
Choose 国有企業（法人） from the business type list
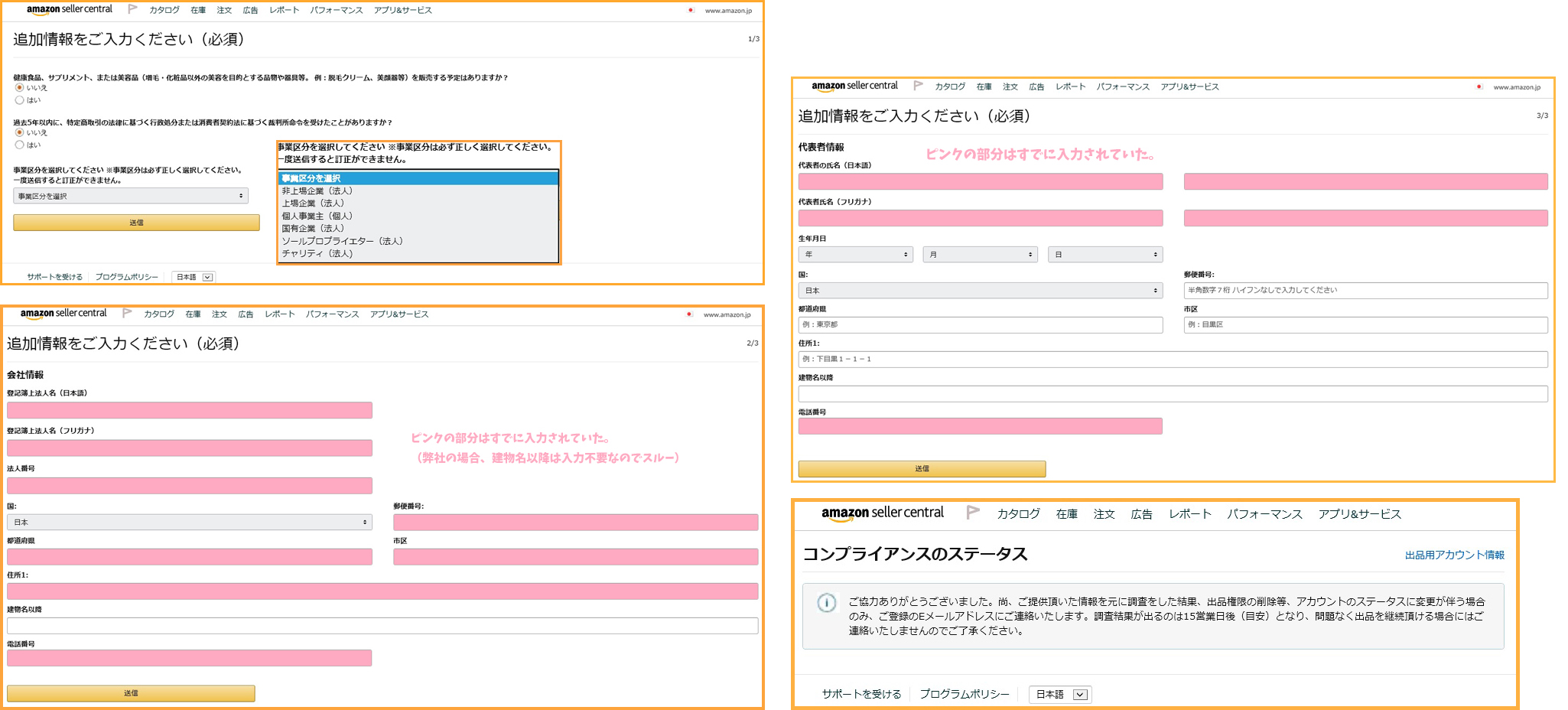(418, 228)
